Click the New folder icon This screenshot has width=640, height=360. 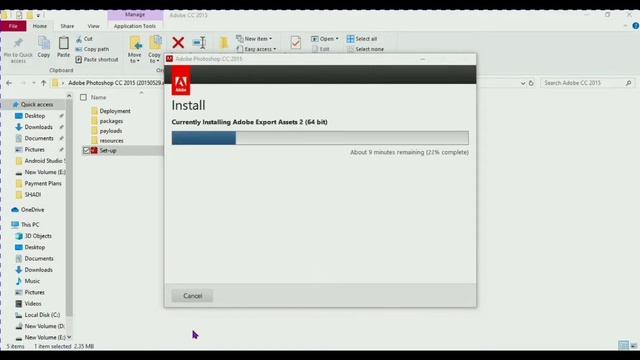point(224,42)
